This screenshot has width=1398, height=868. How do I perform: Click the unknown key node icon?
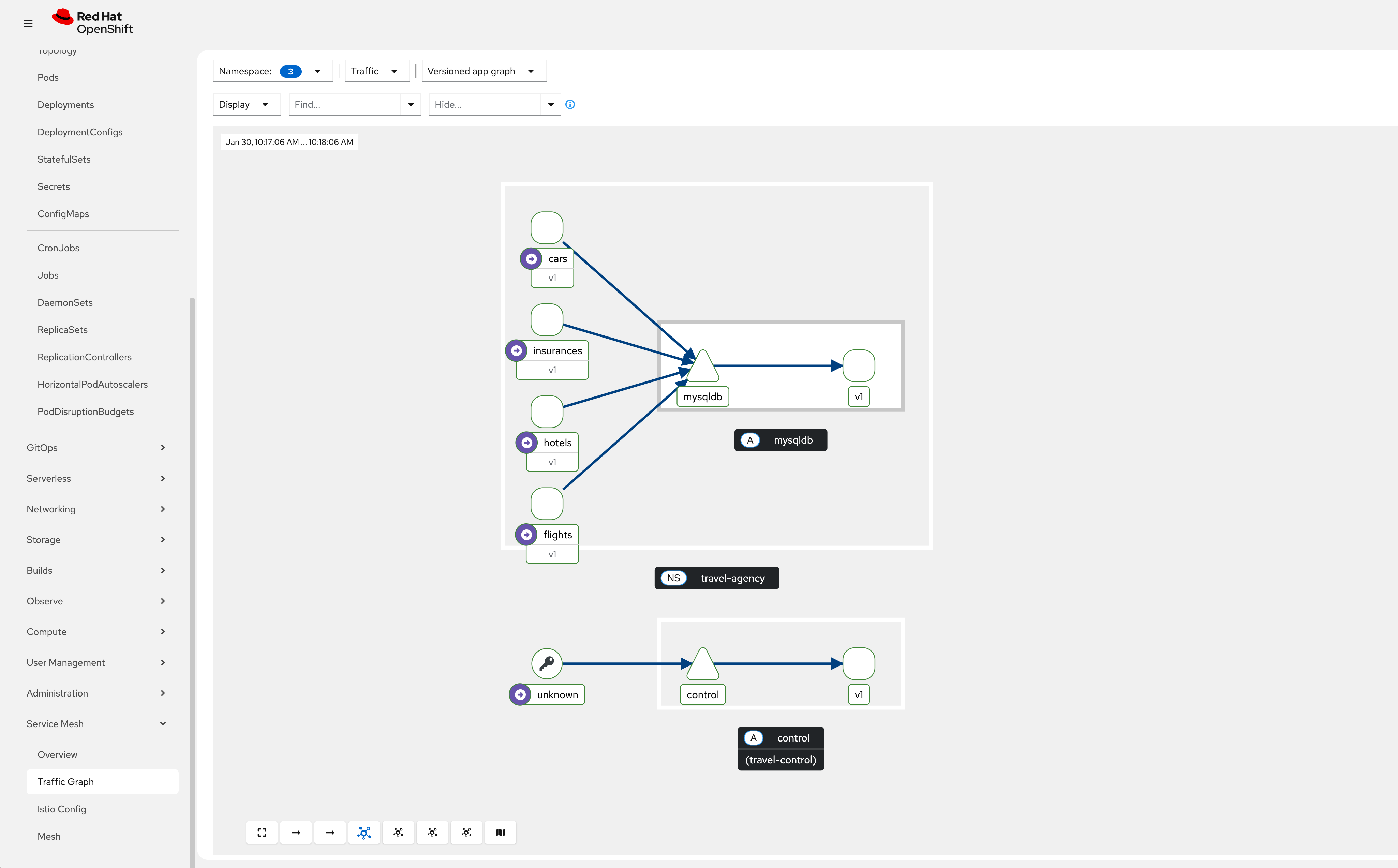coord(547,663)
